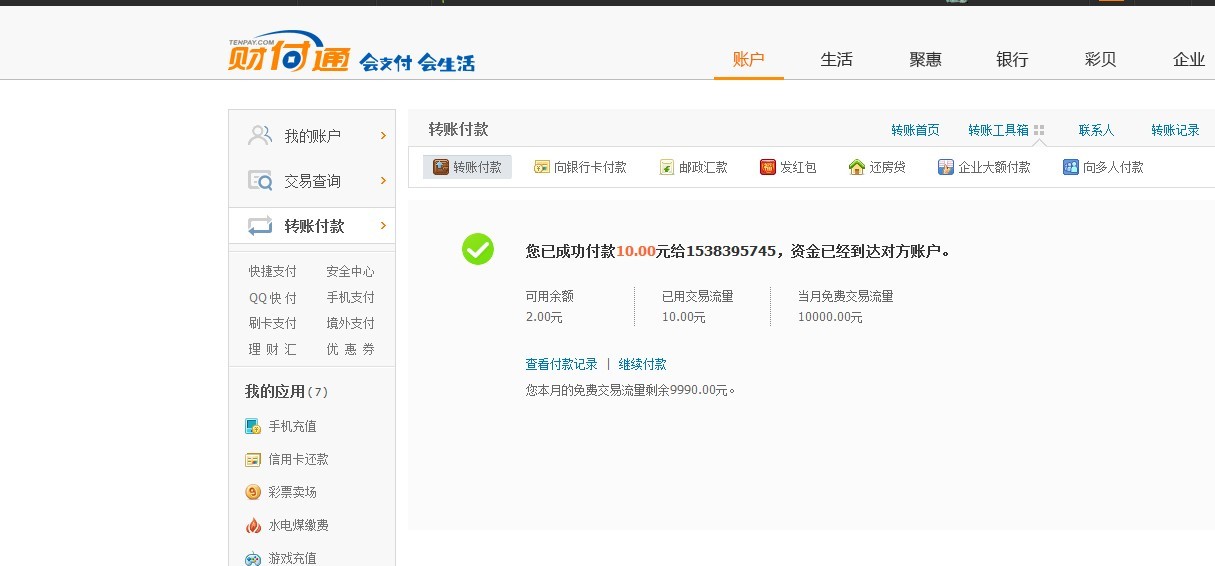Click the 交易查询 magnifier icon
The width and height of the screenshot is (1215, 566).
click(260, 180)
